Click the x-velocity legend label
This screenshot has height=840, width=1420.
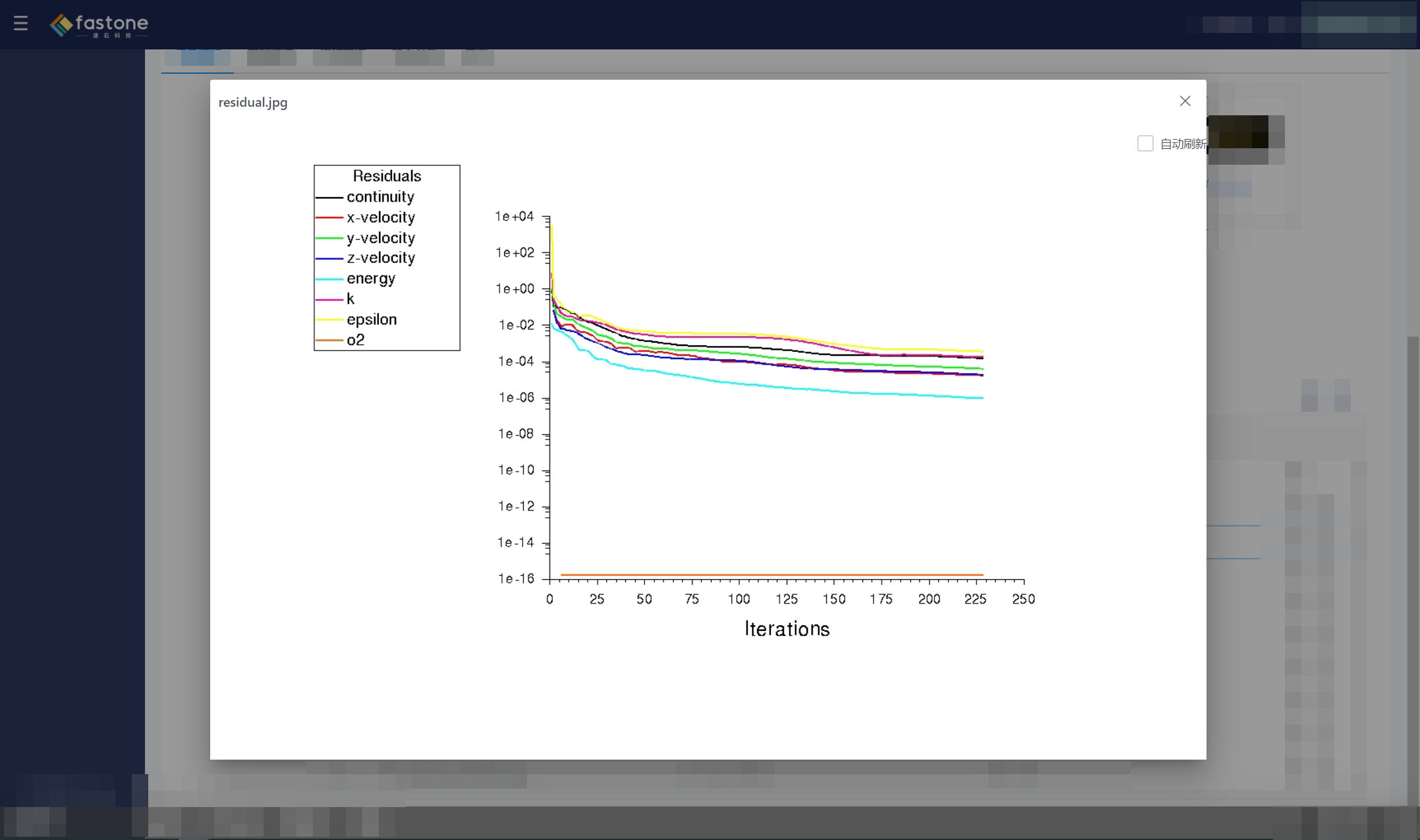[x=381, y=217]
